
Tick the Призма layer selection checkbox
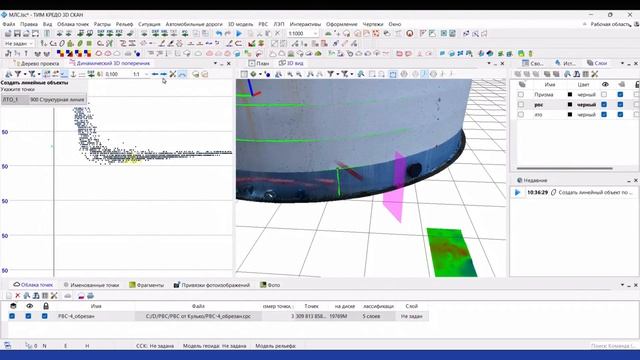520,95
